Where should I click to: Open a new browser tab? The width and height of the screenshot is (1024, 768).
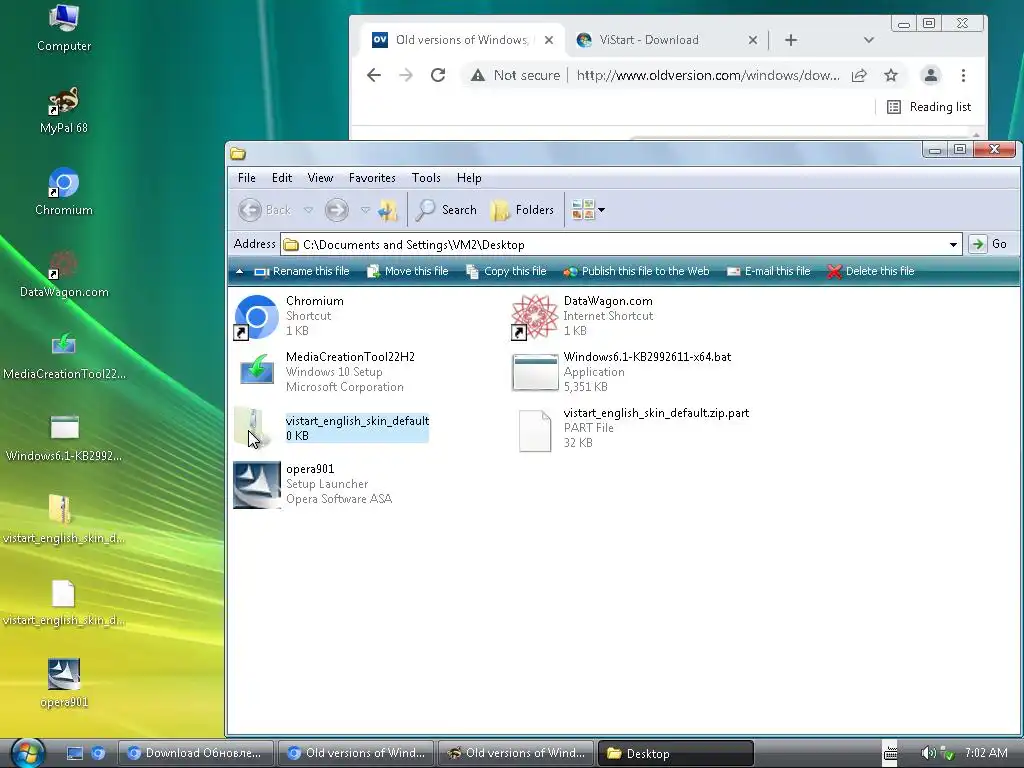coord(791,40)
